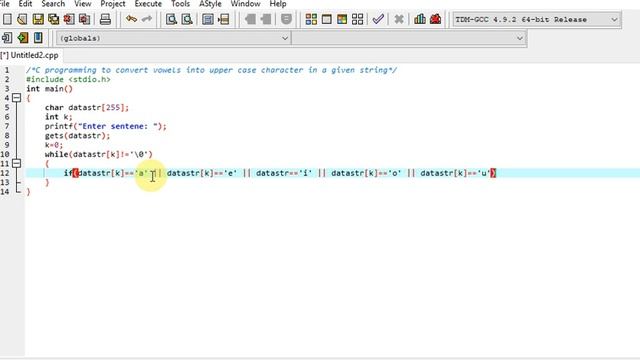640x360 pixels.
Task: Click the 'int k;' declaration line
Action: pyautogui.click(x=59, y=117)
